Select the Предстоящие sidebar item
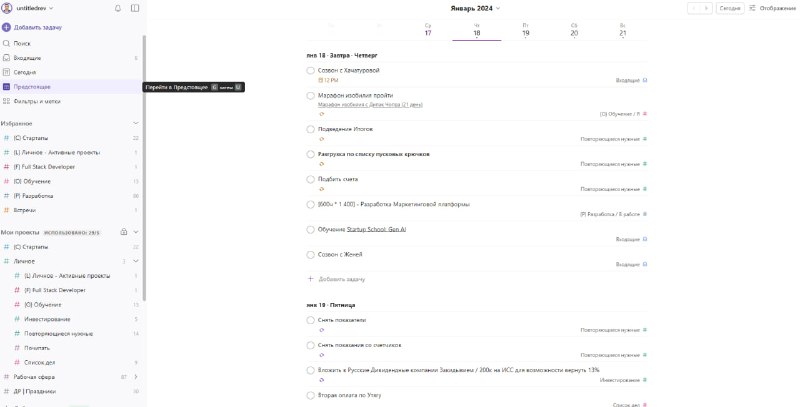 click(x=32, y=87)
